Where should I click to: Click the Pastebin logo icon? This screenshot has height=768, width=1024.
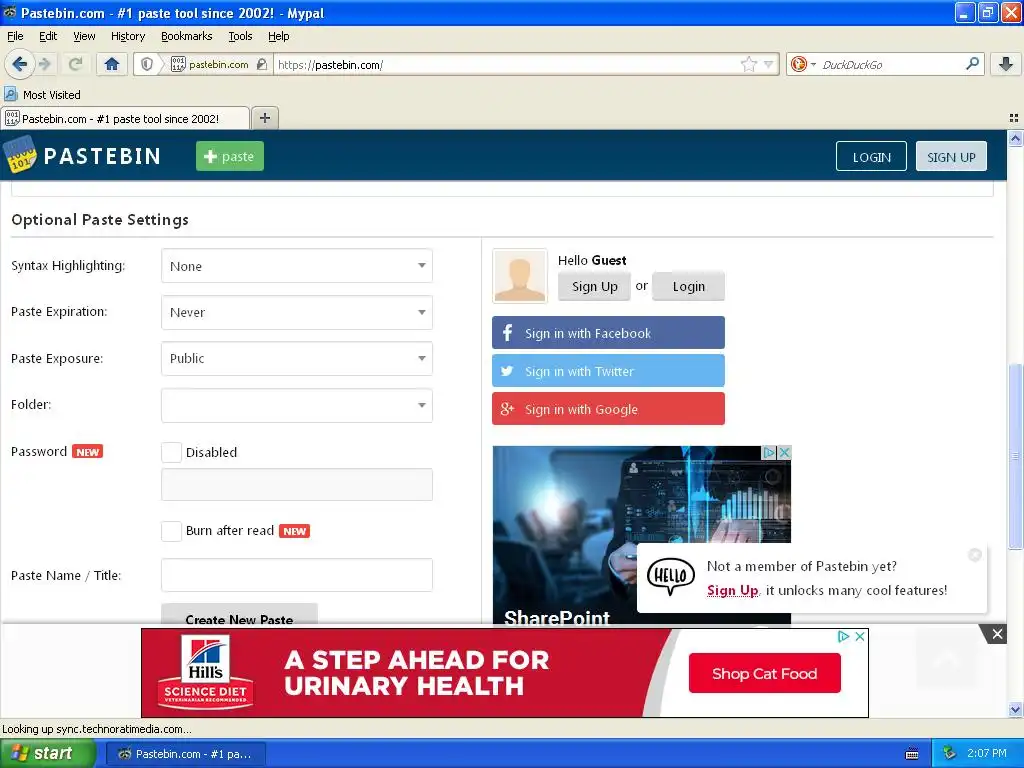point(20,155)
